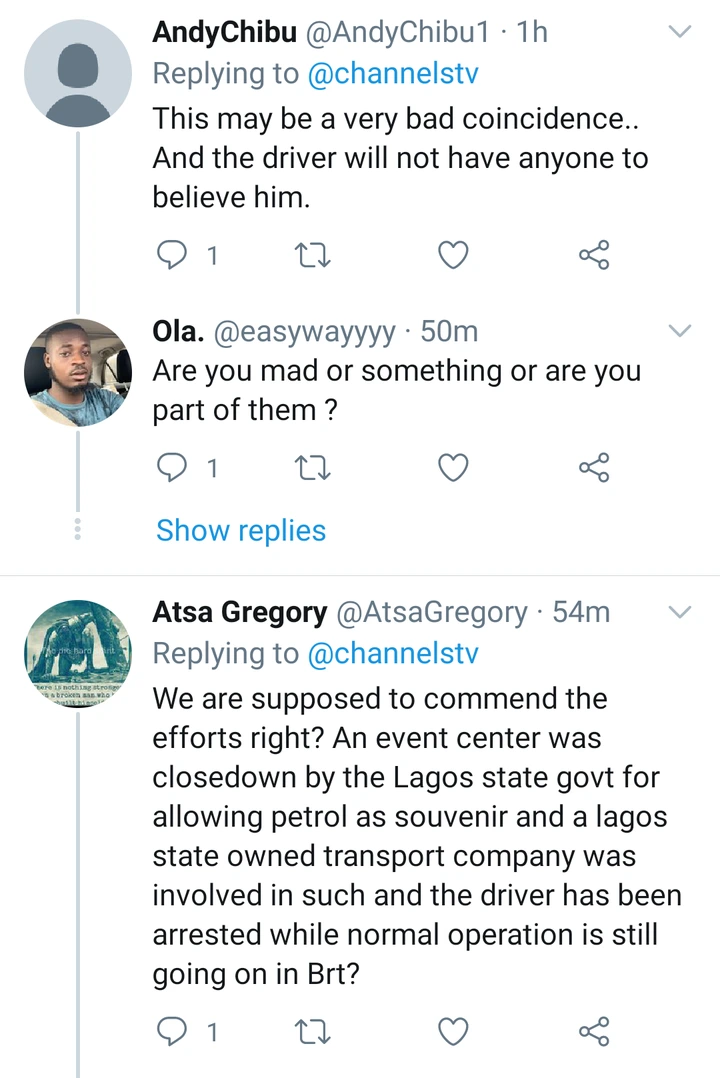Open options chevron on Ola's tweet
Screen dimensions: 720x1078
(680, 330)
